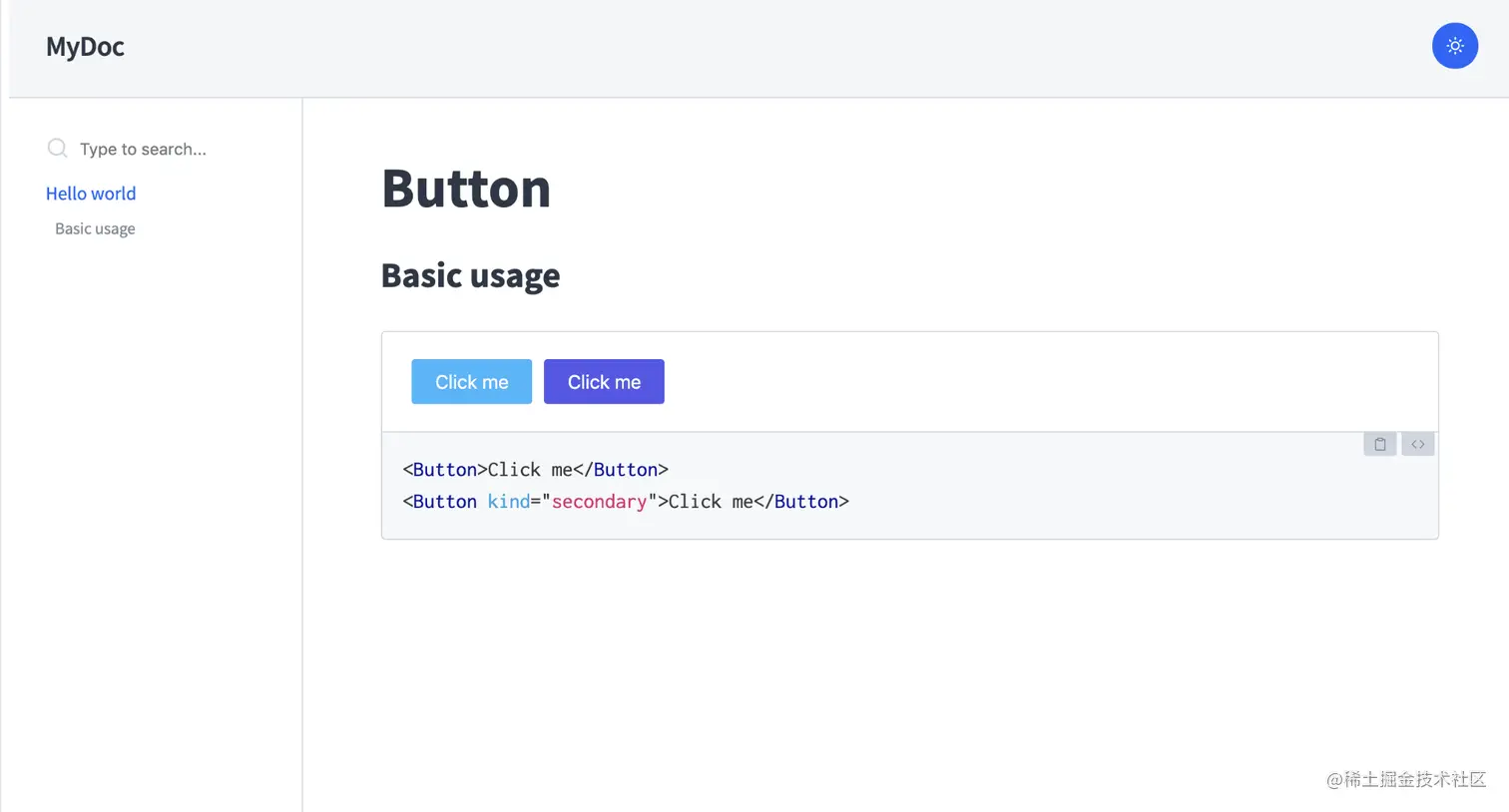Jump to Basic usage in sidebar
Viewport: 1509px width, 812px height.
(95, 228)
